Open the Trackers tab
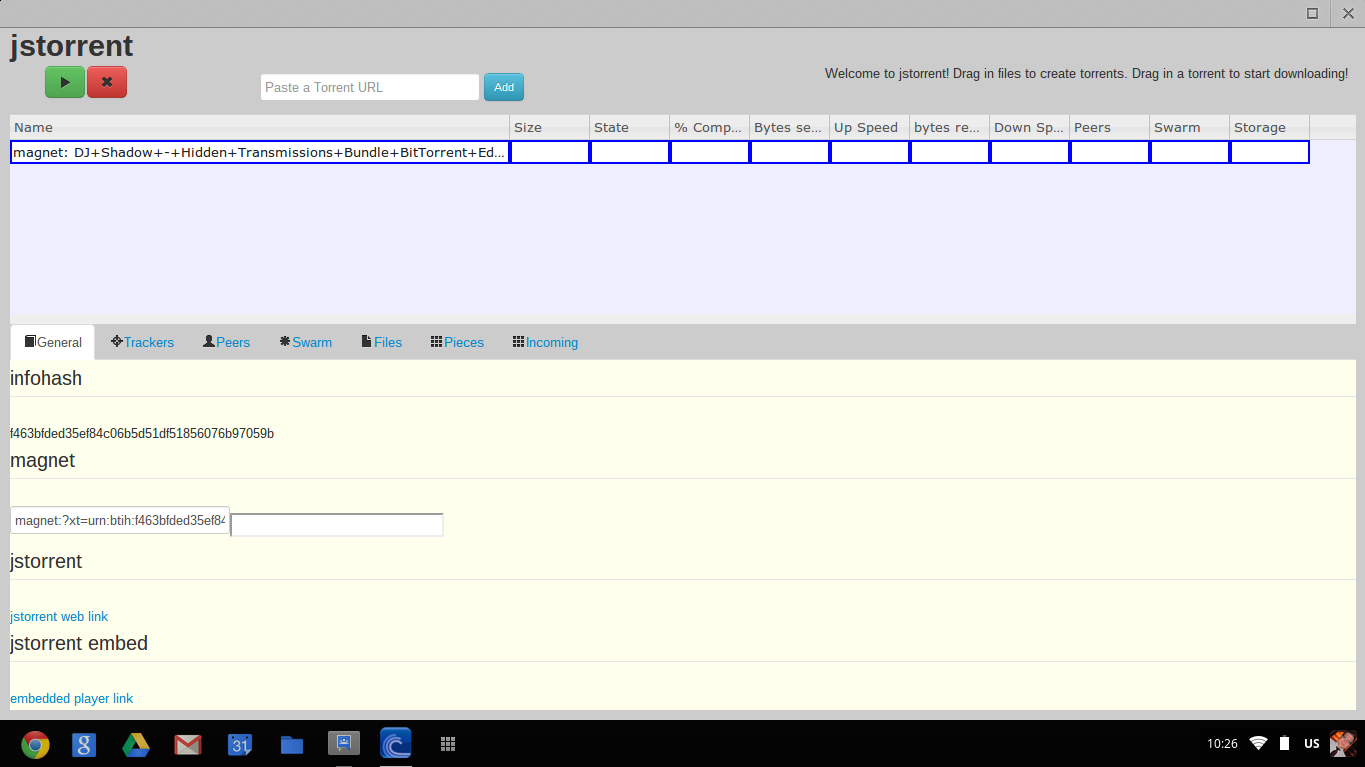 [142, 342]
